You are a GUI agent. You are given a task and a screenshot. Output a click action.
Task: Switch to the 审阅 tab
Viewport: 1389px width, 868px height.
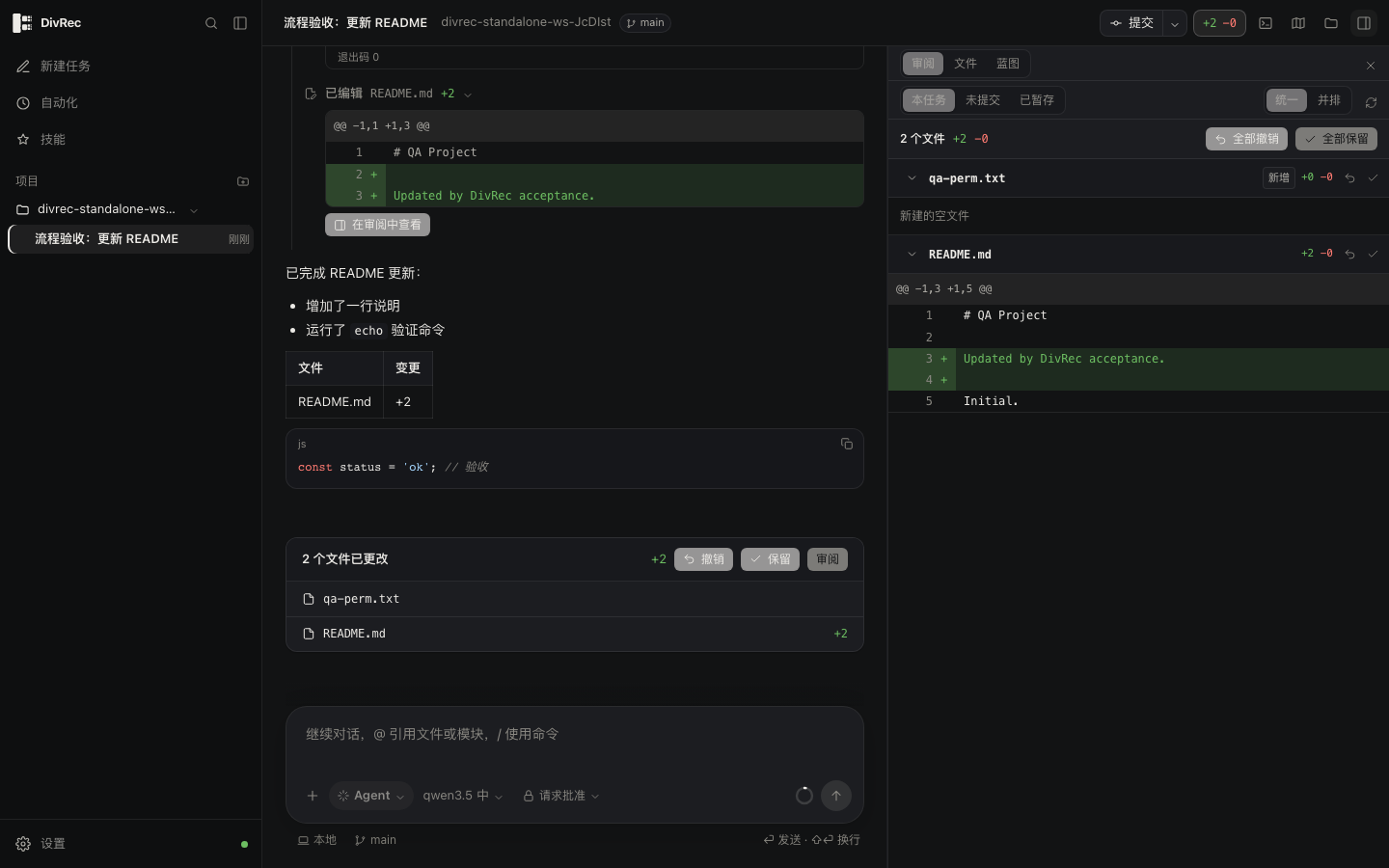pyautogui.click(x=923, y=64)
